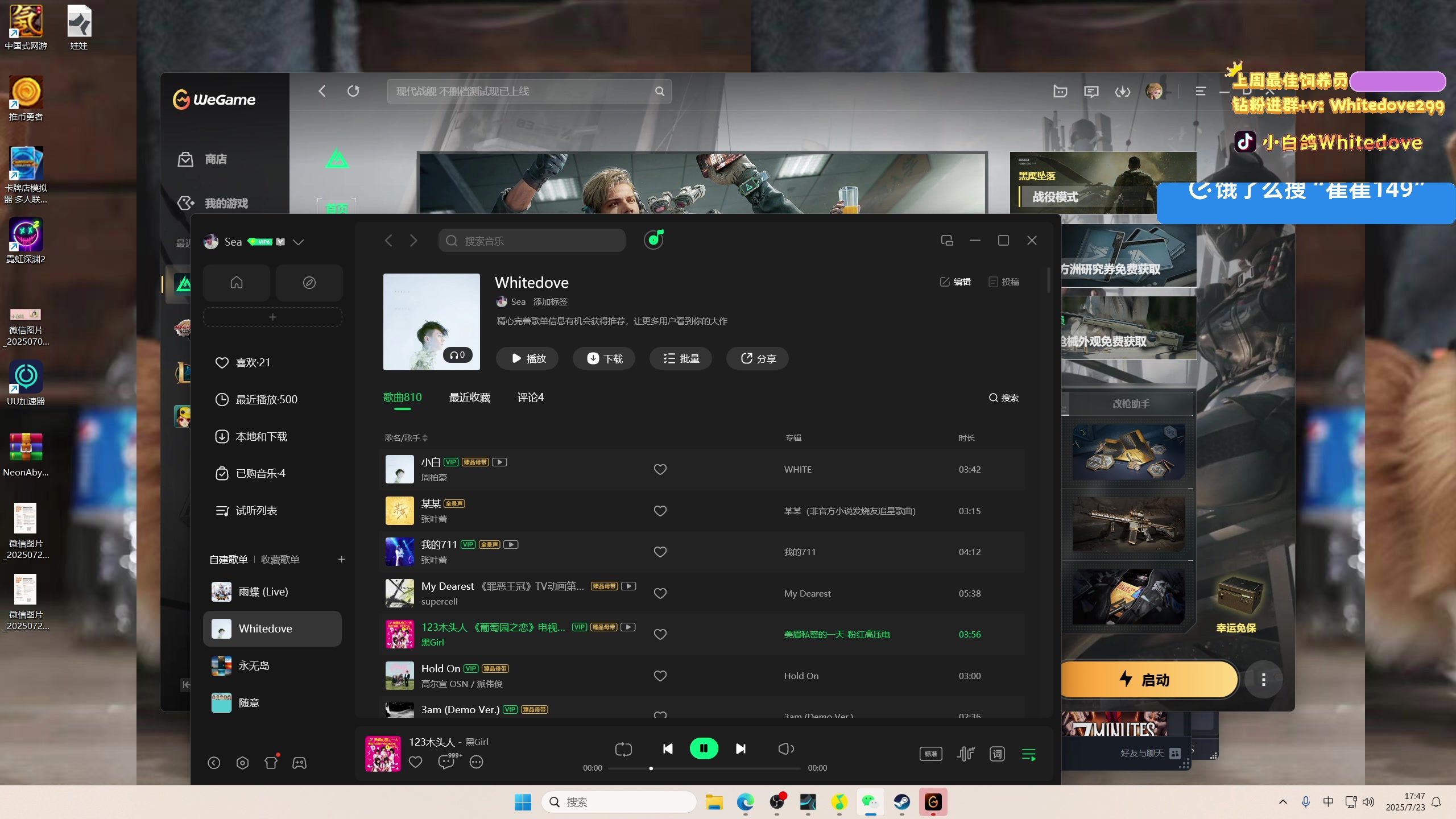Like the song 123木头人 in the list

click(x=660, y=634)
